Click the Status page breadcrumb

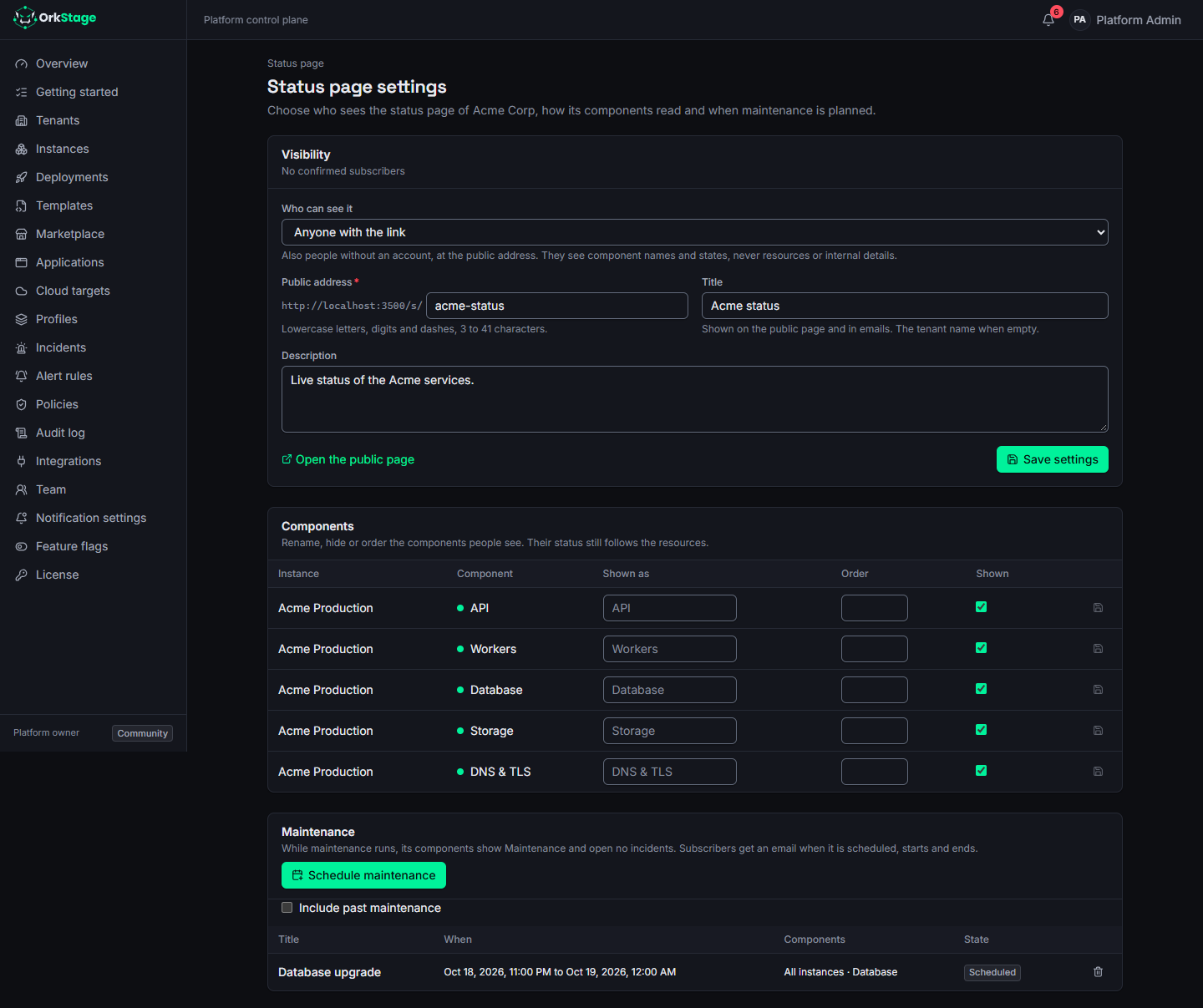point(296,63)
